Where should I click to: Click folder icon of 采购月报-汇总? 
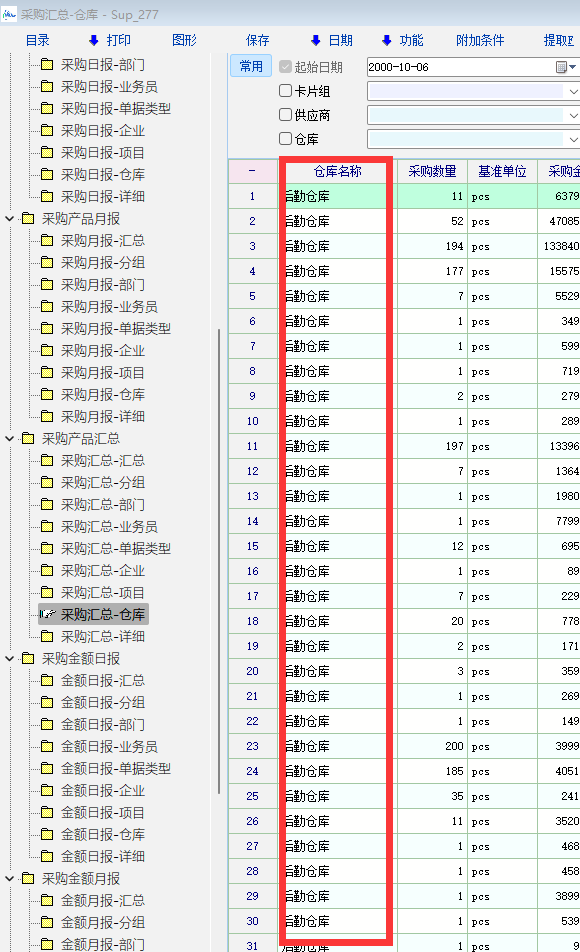pos(47,240)
